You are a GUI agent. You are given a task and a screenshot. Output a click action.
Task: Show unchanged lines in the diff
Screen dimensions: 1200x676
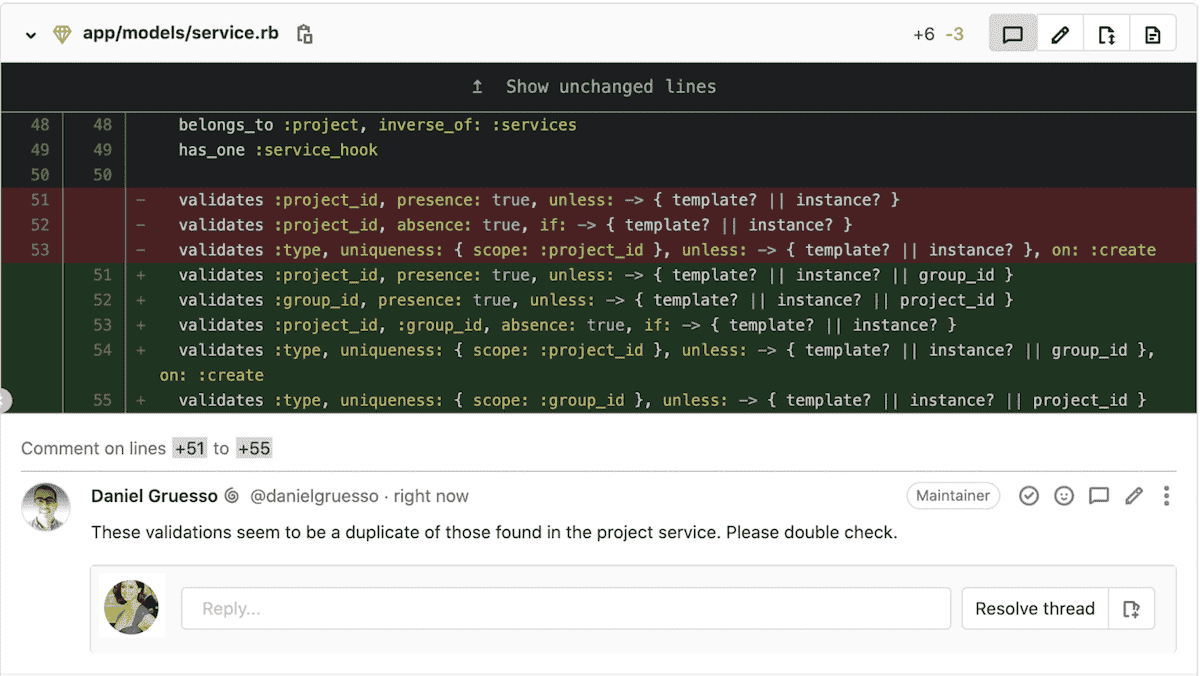610,86
